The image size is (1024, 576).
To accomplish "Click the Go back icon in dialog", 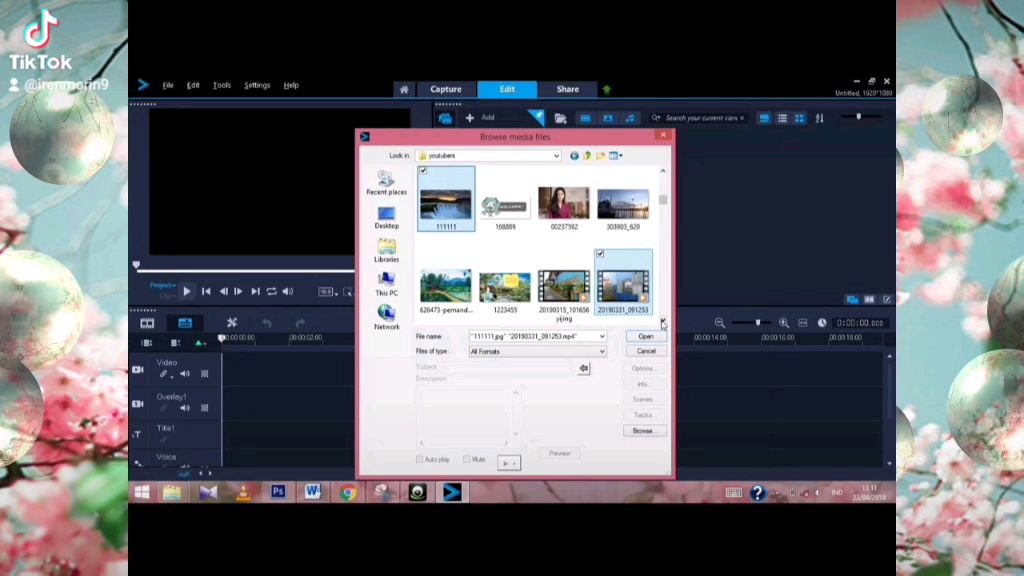I will (x=574, y=156).
